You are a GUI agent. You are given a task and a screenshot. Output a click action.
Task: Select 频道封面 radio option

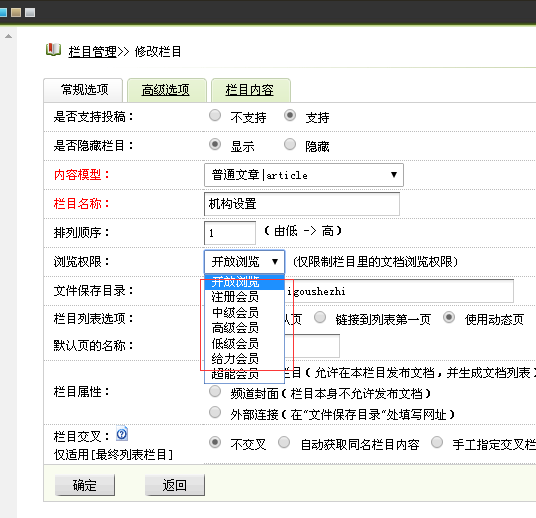point(215,391)
